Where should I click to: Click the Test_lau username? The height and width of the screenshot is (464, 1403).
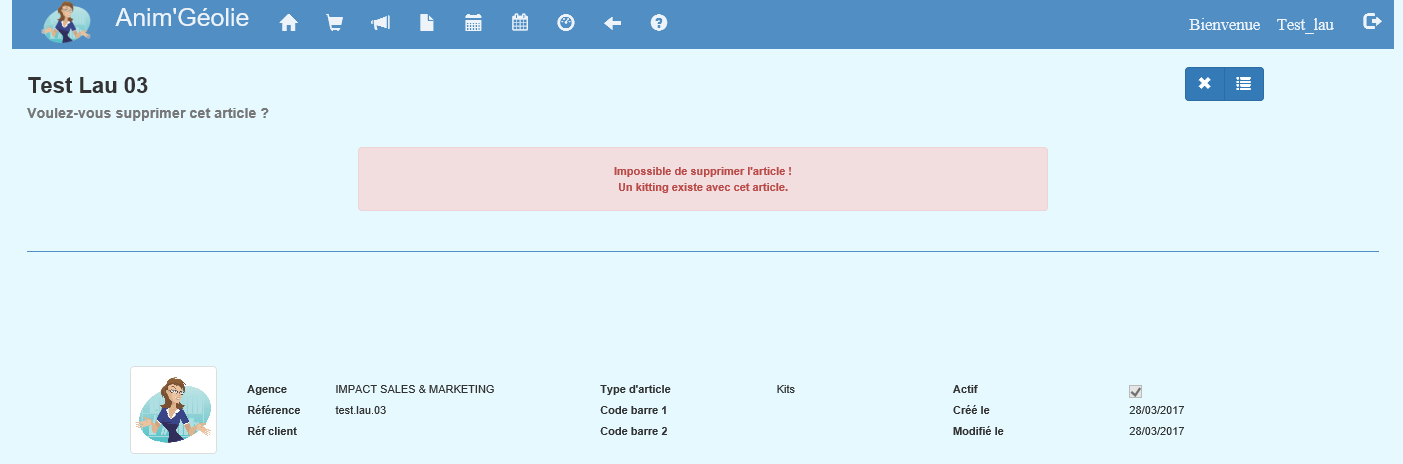[1305, 25]
